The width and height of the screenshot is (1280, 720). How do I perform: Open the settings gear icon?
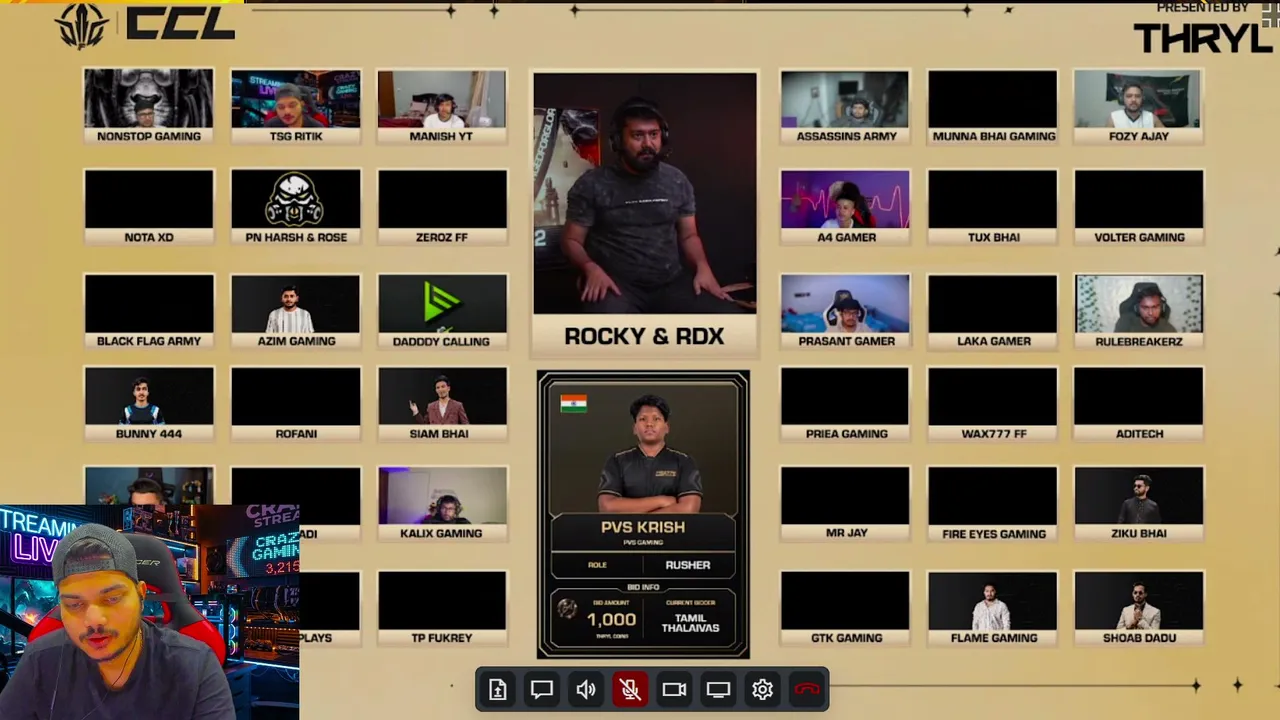(762, 690)
